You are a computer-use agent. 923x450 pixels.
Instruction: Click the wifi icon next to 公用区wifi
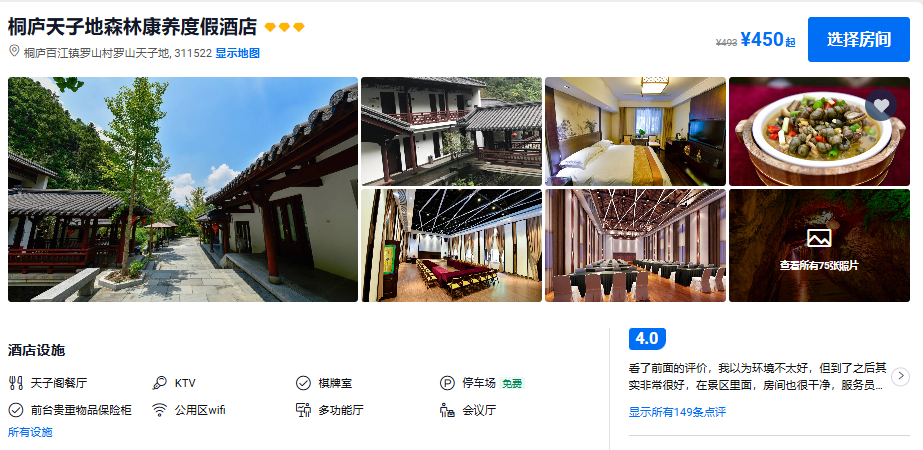click(x=160, y=410)
